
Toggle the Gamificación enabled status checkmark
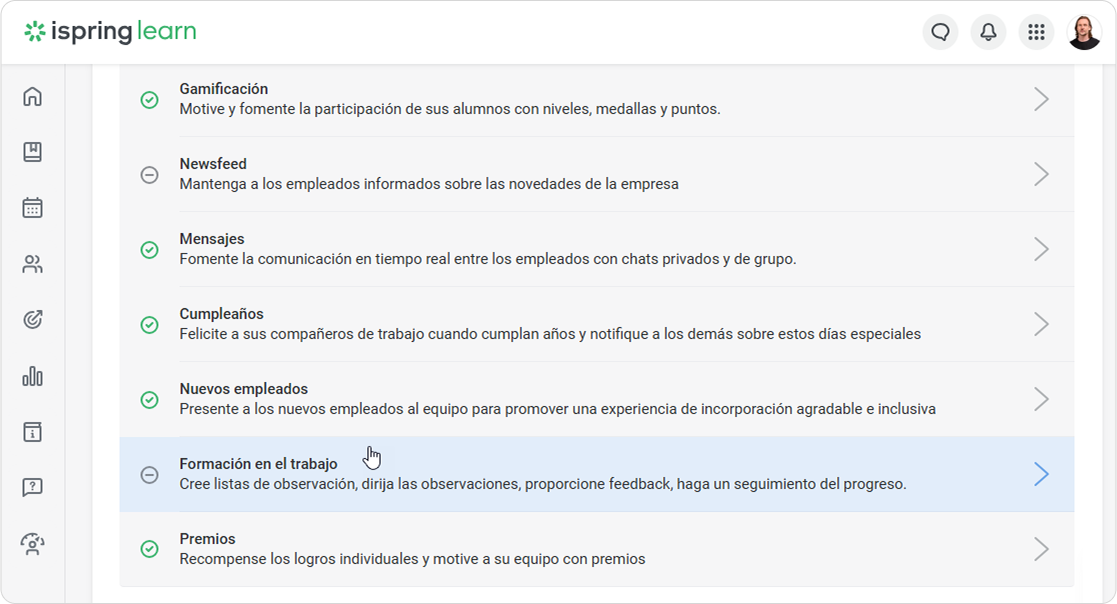point(149,99)
